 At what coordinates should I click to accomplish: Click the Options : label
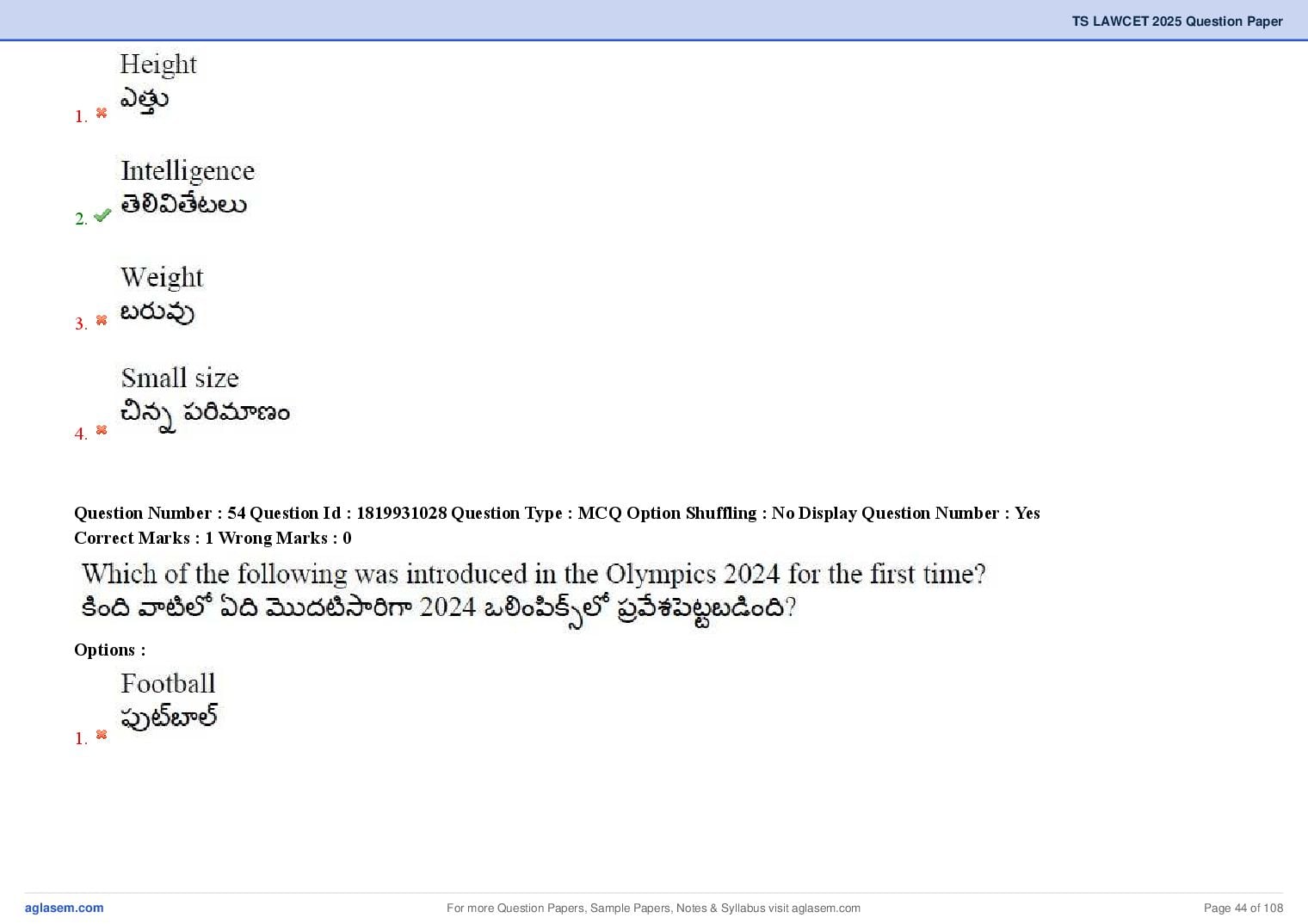click(109, 650)
